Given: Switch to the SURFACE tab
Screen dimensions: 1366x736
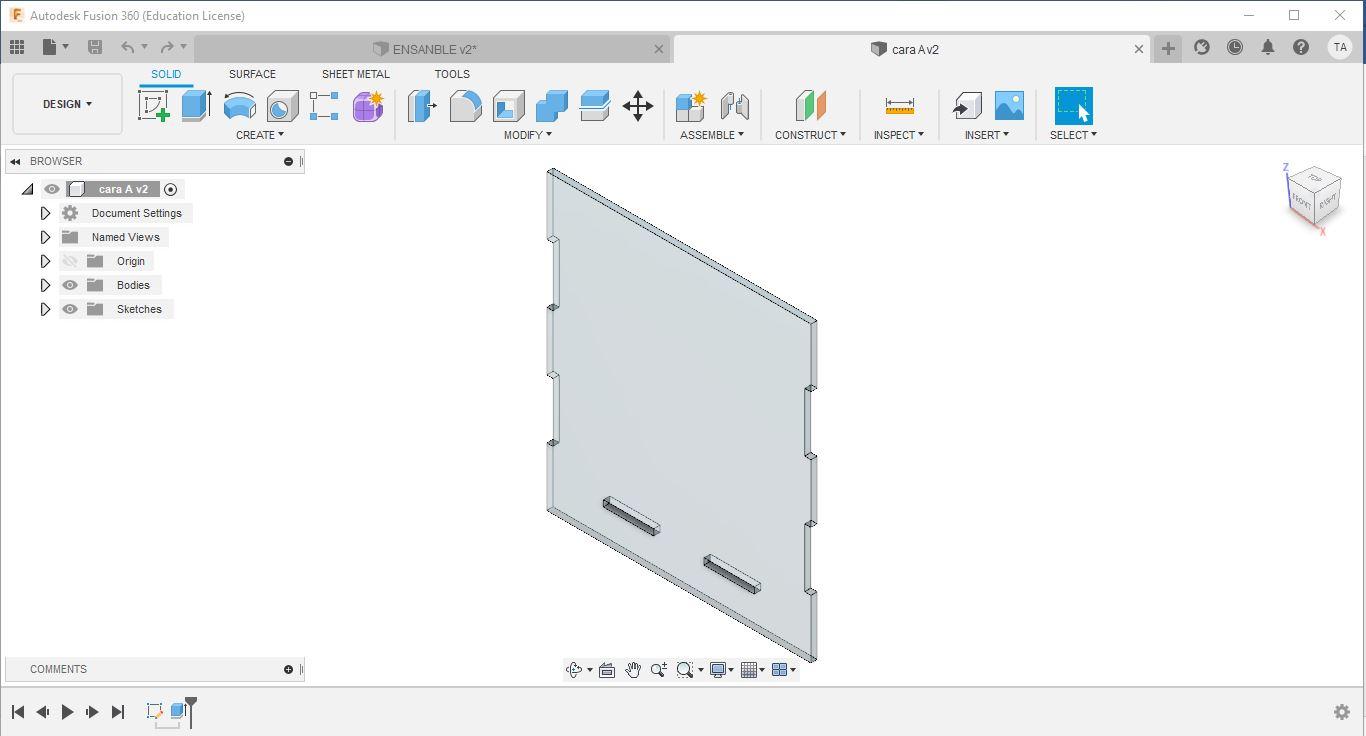Looking at the screenshot, I should click(252, 74).
